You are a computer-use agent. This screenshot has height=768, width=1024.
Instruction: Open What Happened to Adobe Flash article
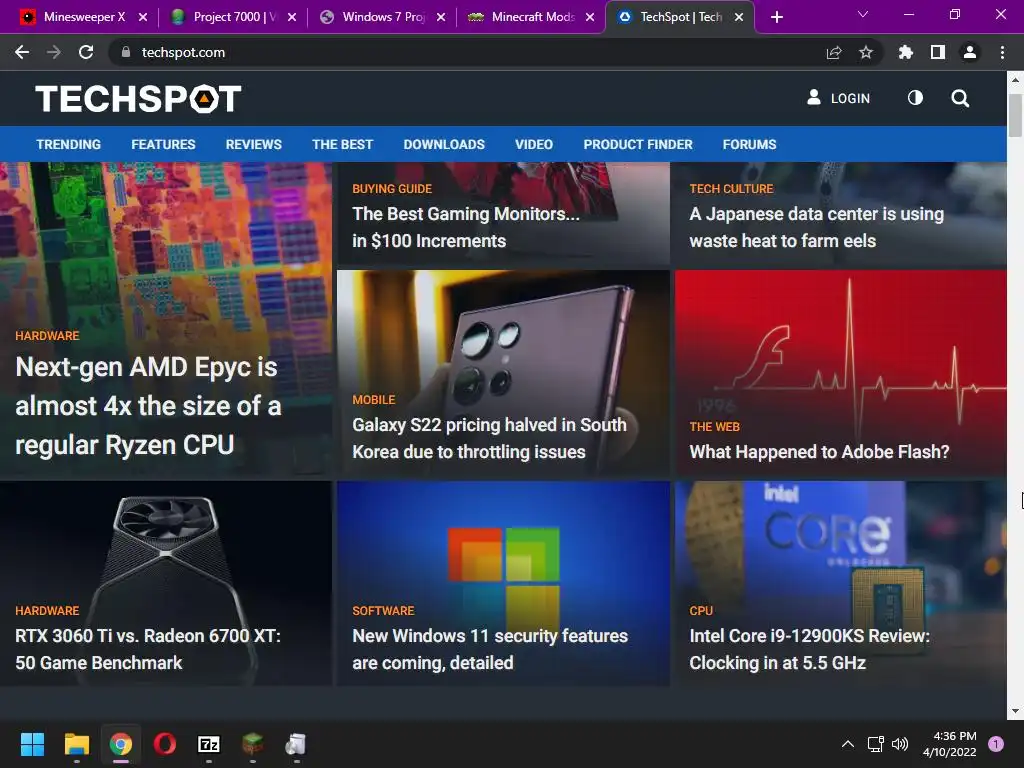819,452
